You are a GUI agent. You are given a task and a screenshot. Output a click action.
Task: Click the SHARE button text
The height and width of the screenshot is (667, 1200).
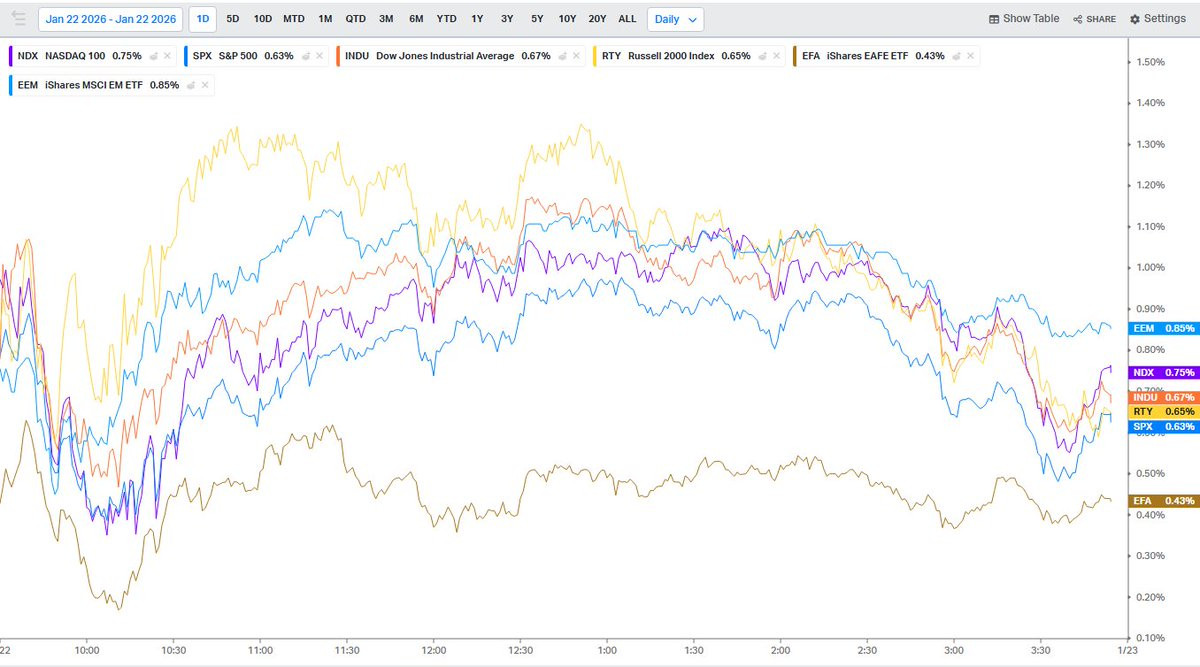coord(1101,19)
